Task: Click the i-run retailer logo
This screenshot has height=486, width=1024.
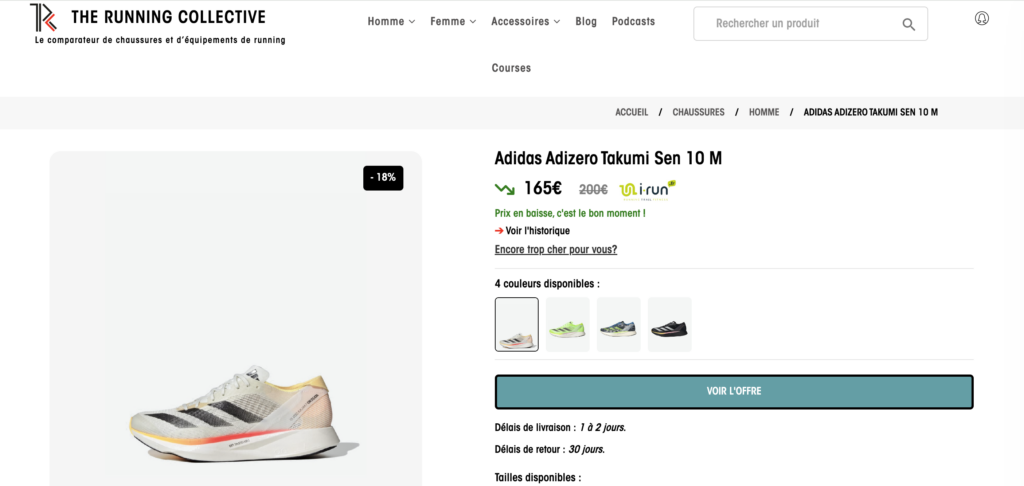Action: pyautogui.click(x=647, y=189)
